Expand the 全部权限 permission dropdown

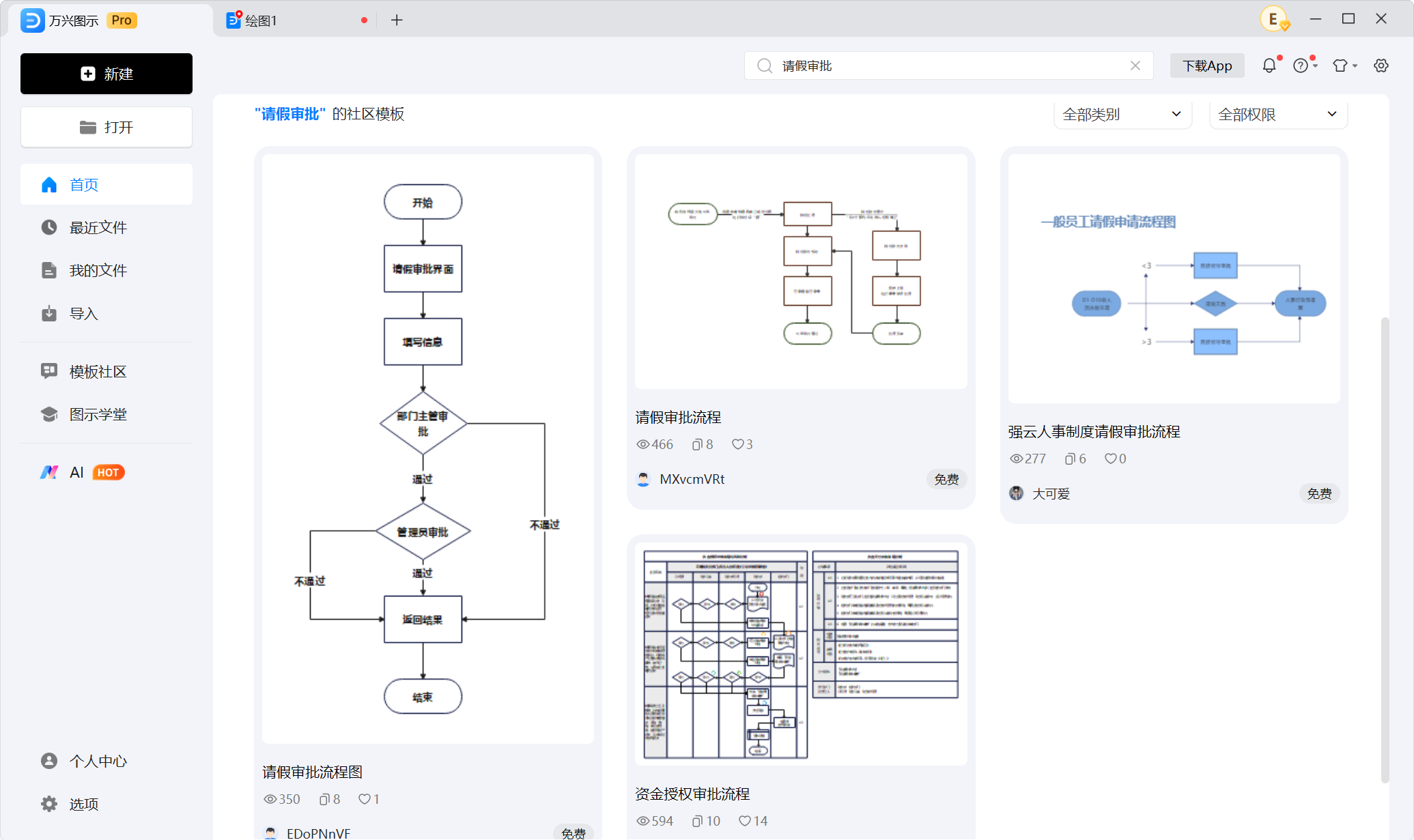tap(1278, 115)
